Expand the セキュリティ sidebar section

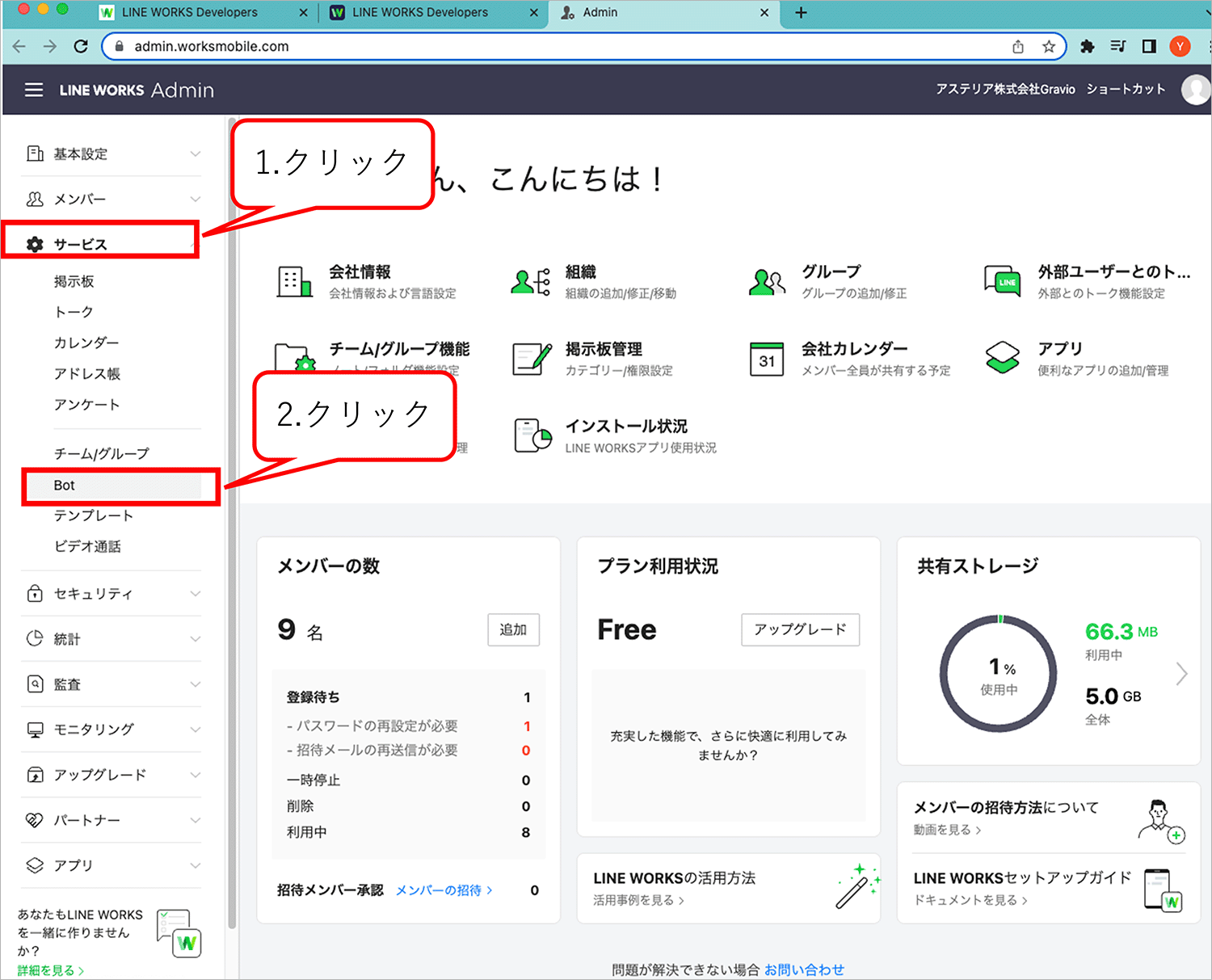(195, 593)
